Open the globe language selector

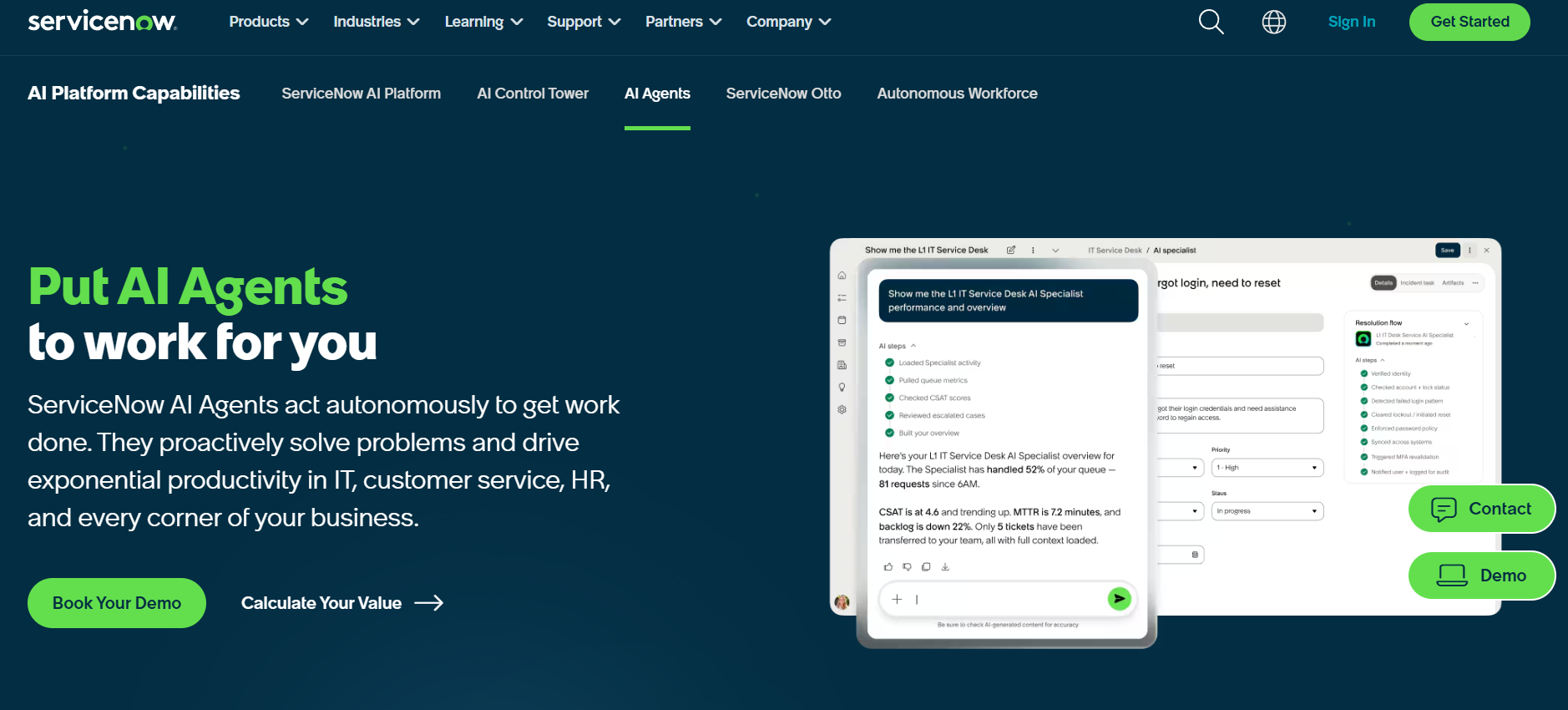click(x=1274, y=22)
